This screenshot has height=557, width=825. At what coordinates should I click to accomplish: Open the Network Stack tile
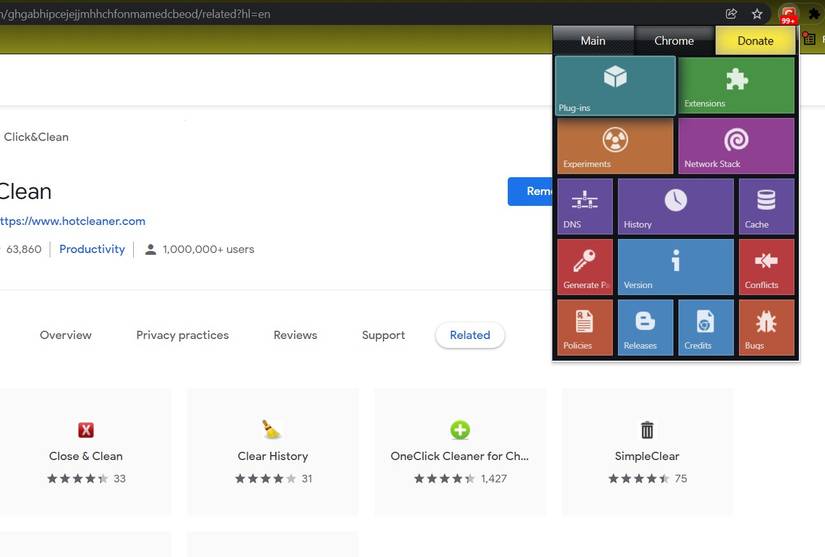pos(736,146)
